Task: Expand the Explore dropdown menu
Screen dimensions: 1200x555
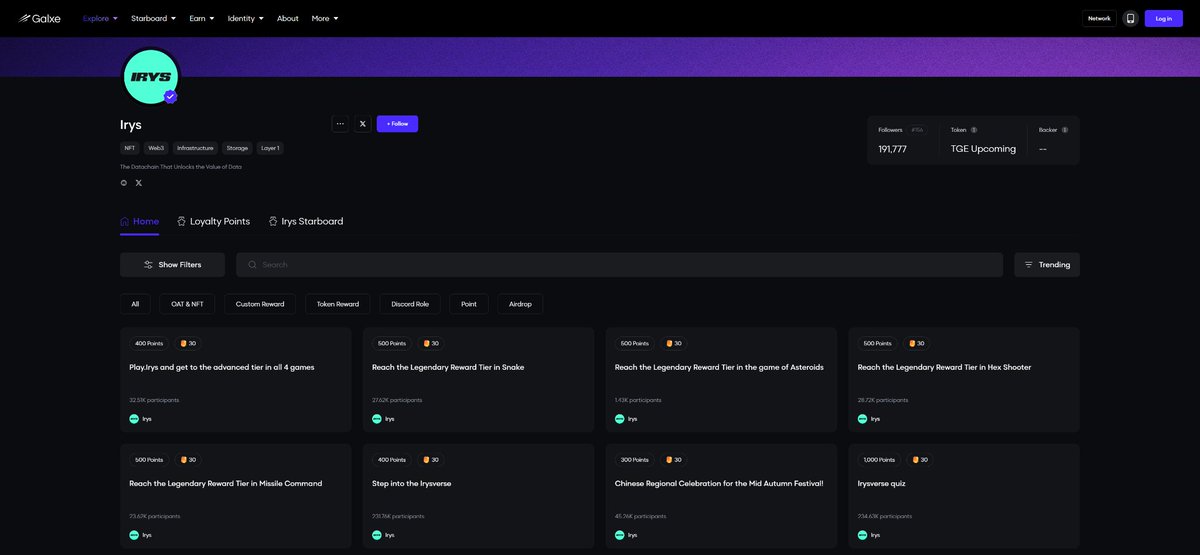Action: click(x=100, y=18)
